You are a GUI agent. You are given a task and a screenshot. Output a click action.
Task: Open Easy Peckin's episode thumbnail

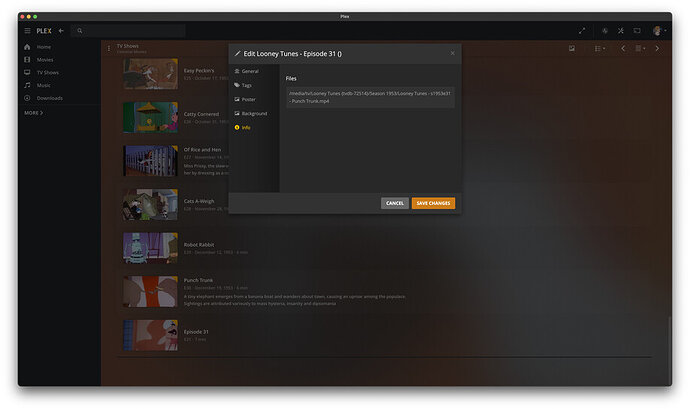150,74
